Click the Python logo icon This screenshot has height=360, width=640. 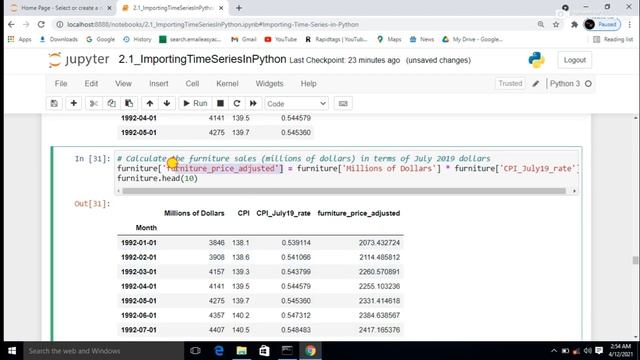(536, 60)
